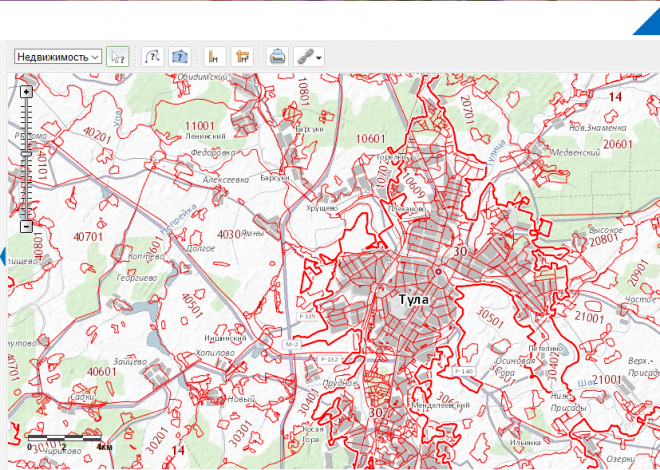Click cadastral district 11001 on map
This screenshot has height=470, width=660.
pos(200,124)
